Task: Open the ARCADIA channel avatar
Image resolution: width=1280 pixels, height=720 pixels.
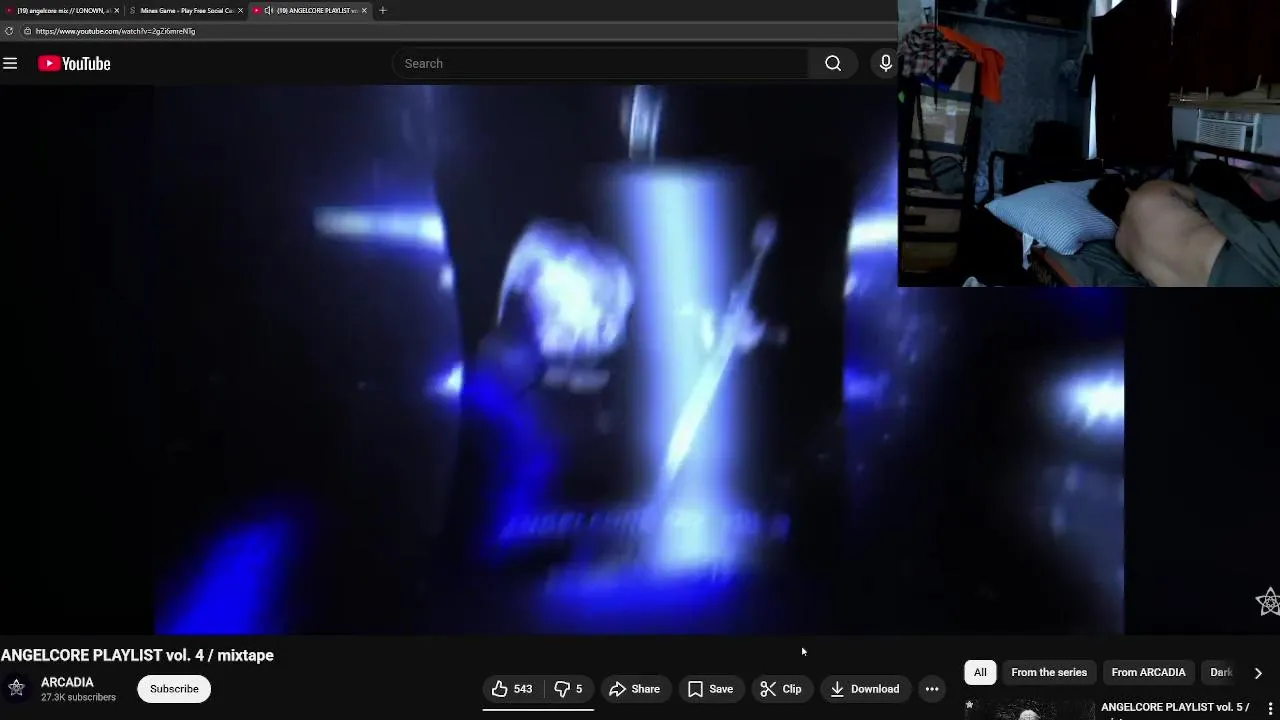Action: 16,688
